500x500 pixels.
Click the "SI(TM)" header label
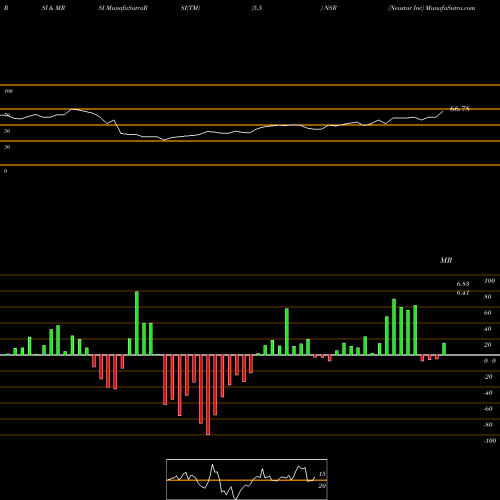190,8
